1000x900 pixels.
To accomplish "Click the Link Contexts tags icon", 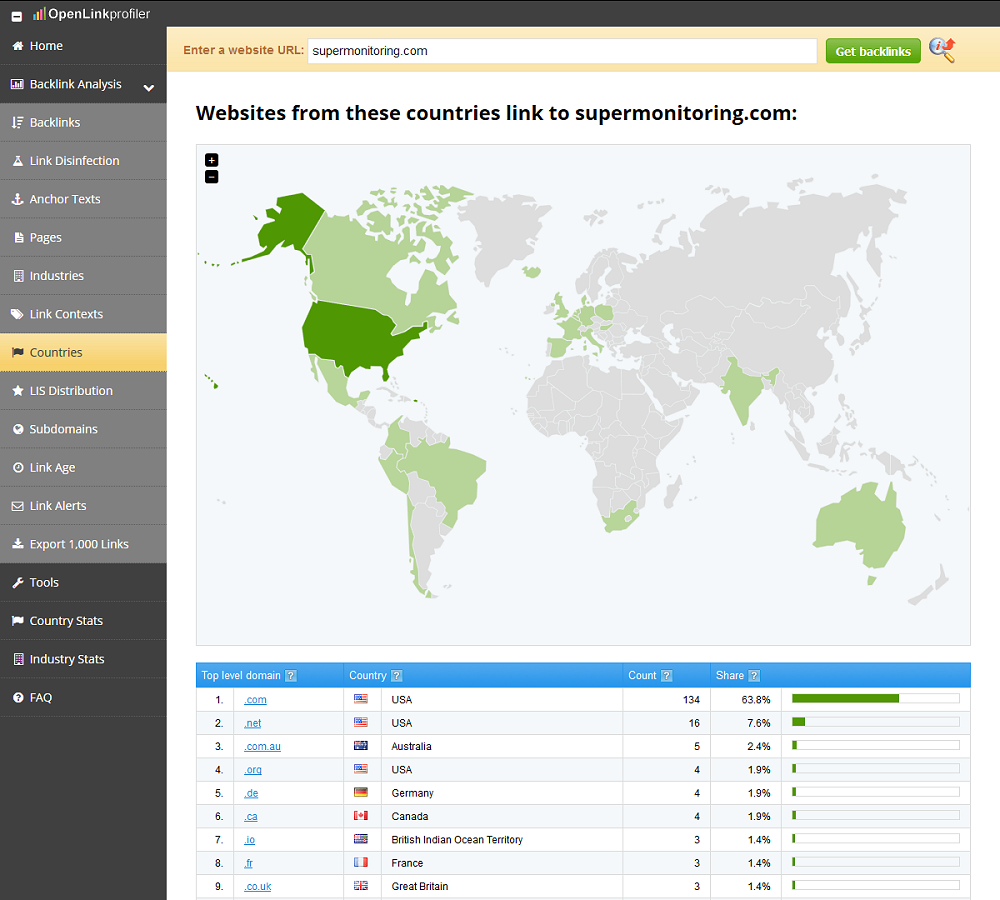I will coord(18,314).
